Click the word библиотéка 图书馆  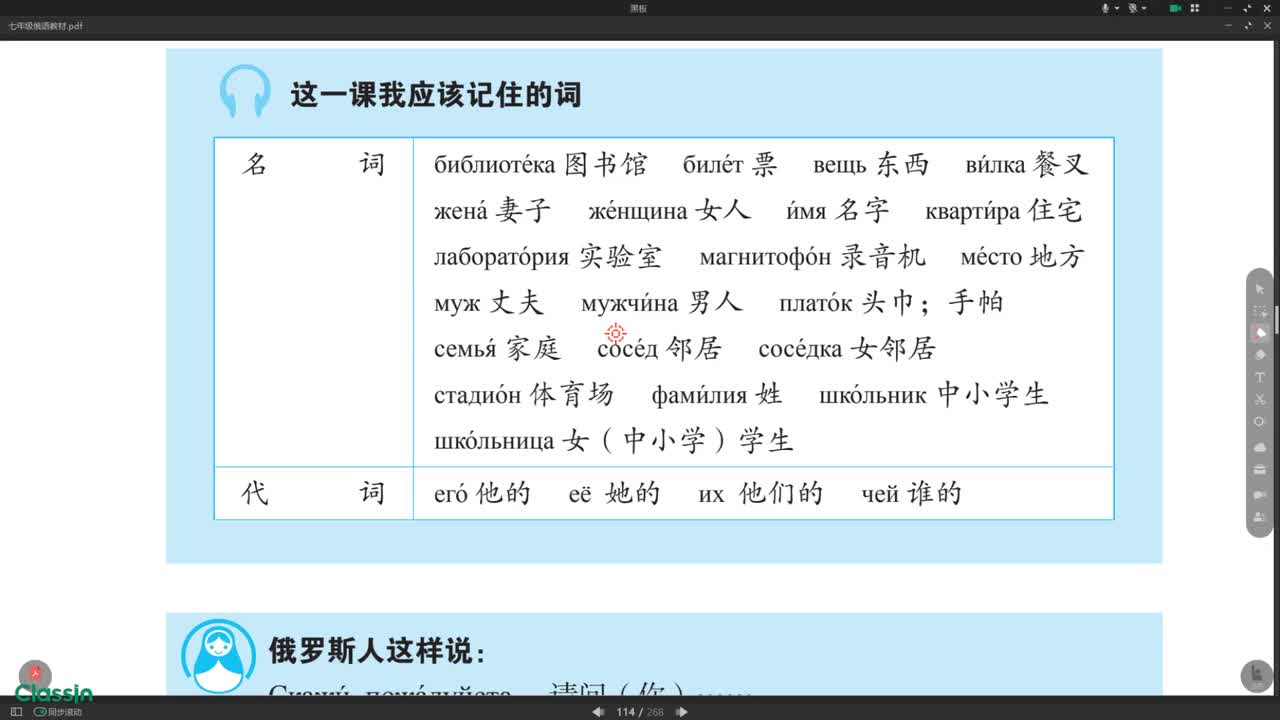[x=540, y=164]
